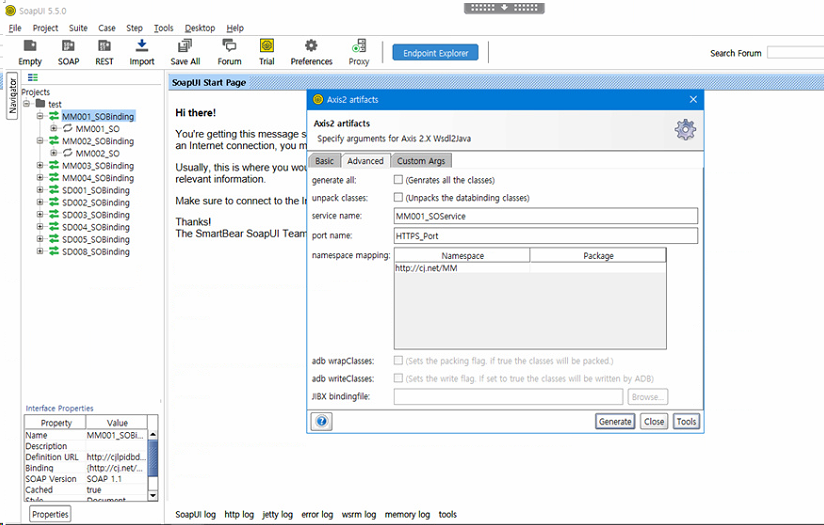Screen dimensions: 824x525
Task: Expand the SD002_SOBinding tree node
Action: 39,202
